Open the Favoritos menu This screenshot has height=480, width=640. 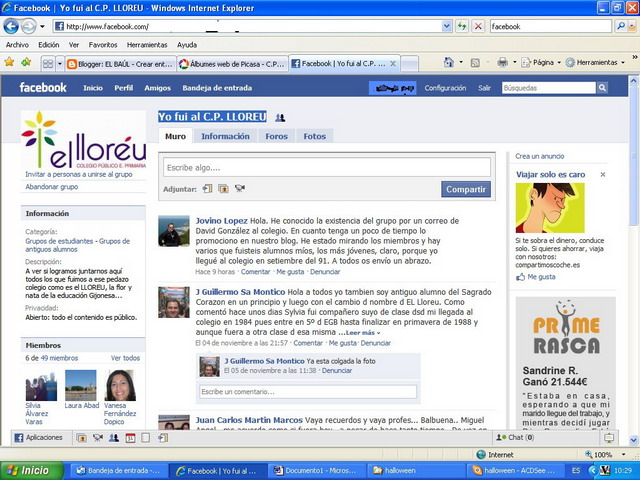tap(103, 45)
